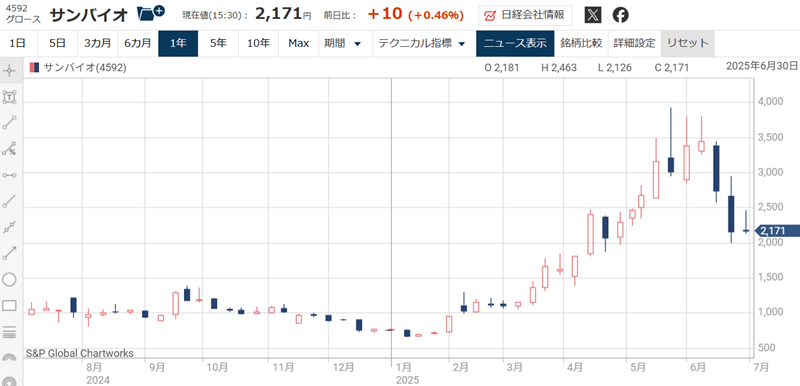This screenshot has height=386, width=800.
Task: Click the リセット reset button
Action: coord(688,43)
